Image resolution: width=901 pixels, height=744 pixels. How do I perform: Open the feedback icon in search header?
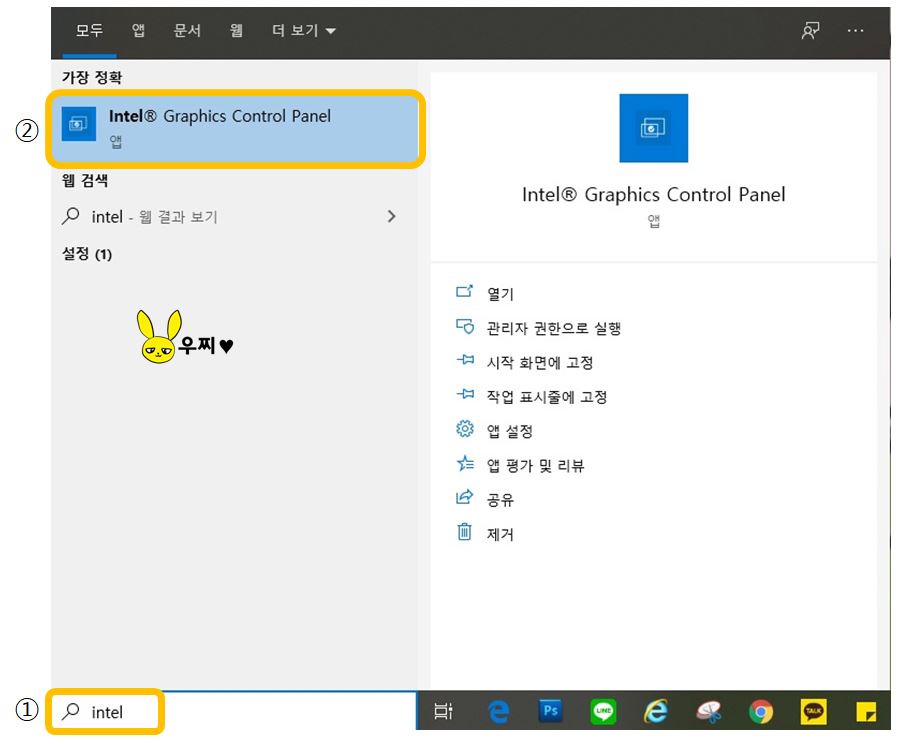point(810,30)
